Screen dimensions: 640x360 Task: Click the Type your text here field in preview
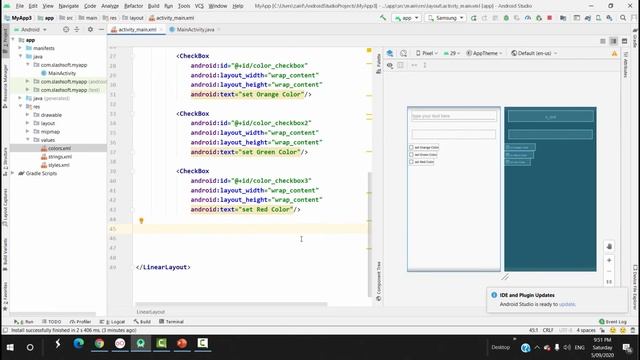[x=453, y=116]
